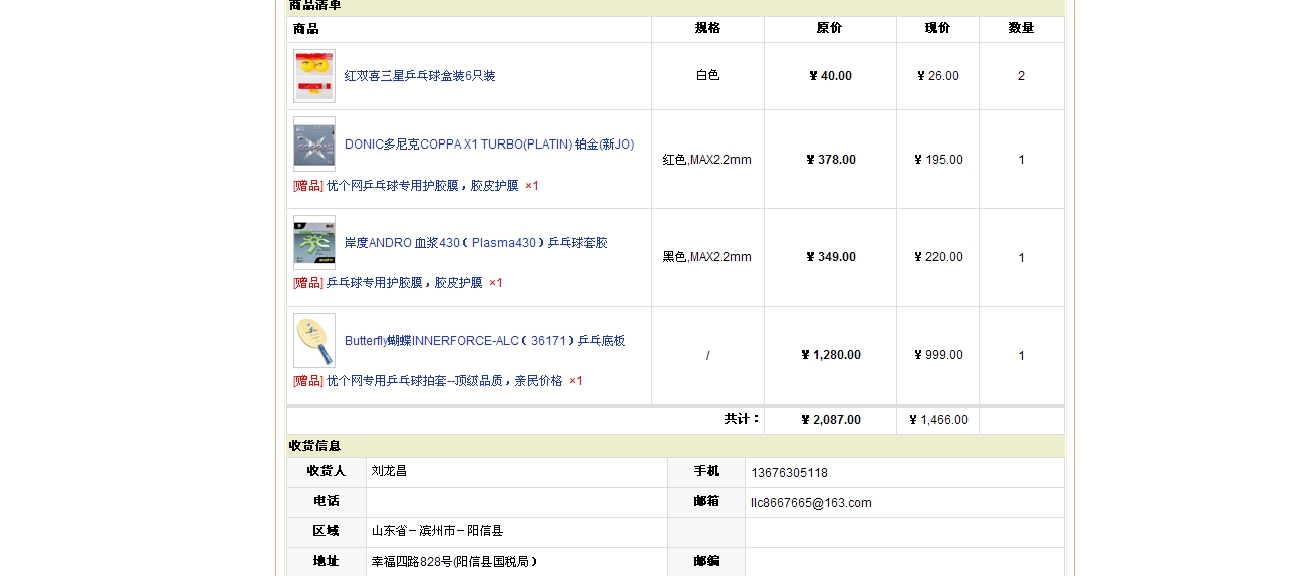Click the spec value 黑色,MAX2.2mm
The width and height of the screenshot is (1291, 576).
pyautogui.click(x=707, y=257)
